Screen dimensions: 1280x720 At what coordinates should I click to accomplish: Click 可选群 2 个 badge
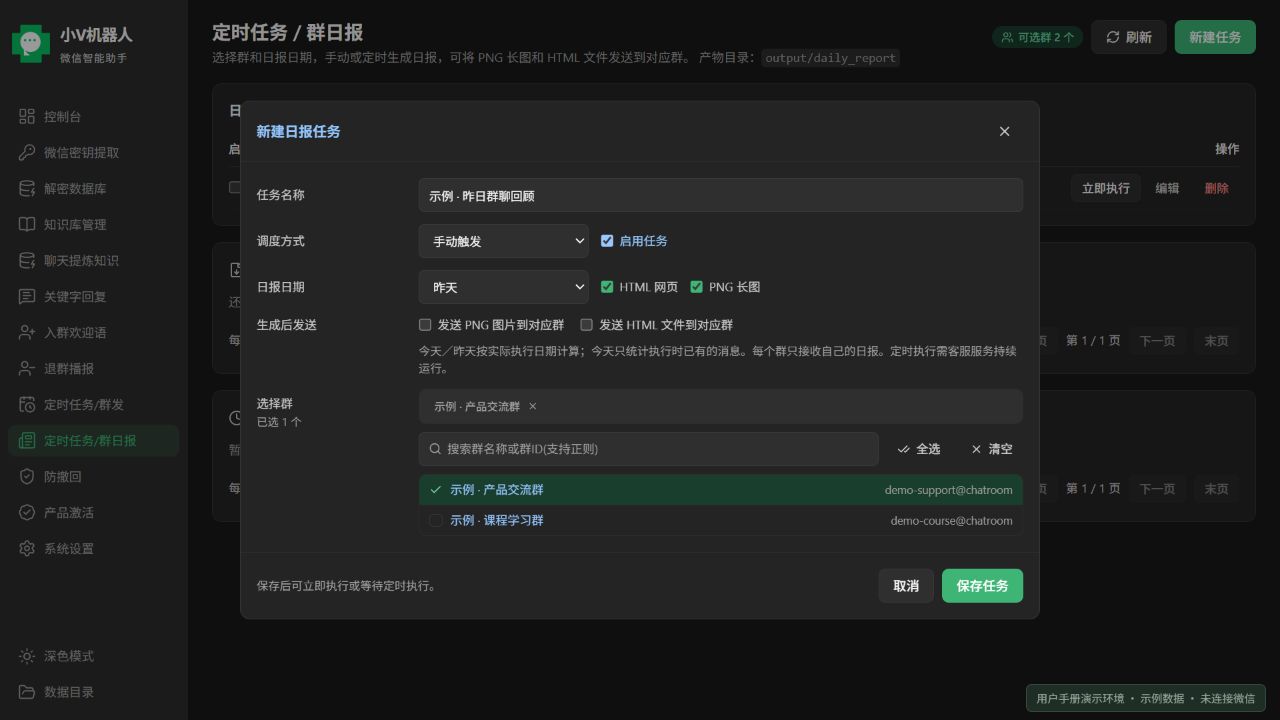pyautogui.click(x=1038, y=37)
